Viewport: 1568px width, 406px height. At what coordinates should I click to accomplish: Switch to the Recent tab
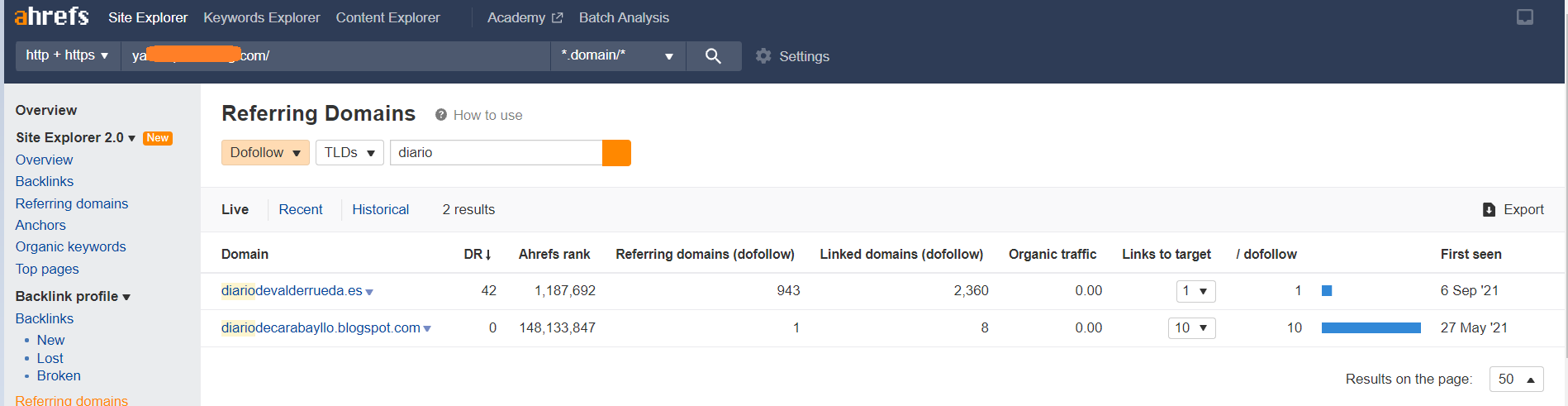coord(301,209)
